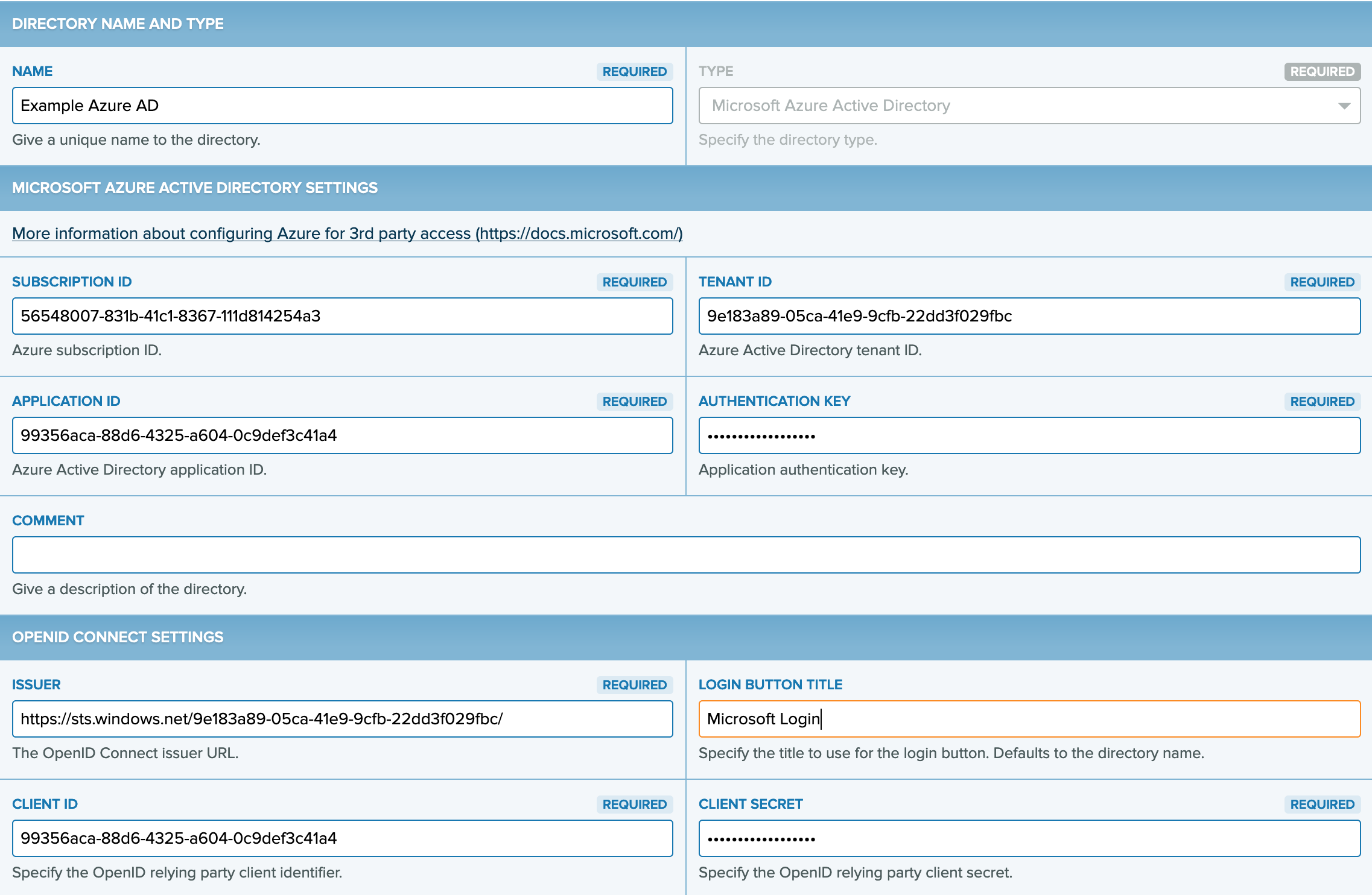Click the Microsoft Azure Active Directory Settings header
Viewport: 1372px width, 895px height.
coord(195,188)
